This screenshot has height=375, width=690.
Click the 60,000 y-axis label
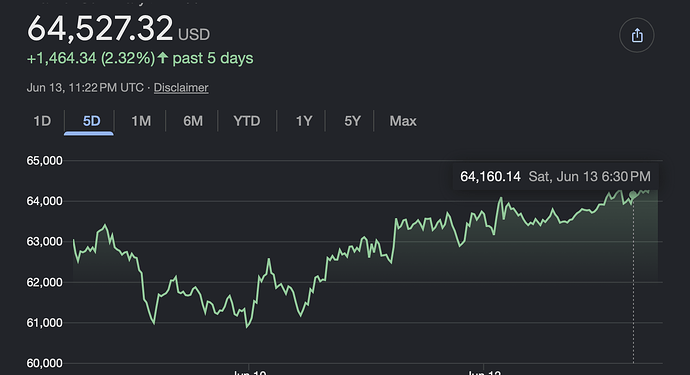click(44, 363)
